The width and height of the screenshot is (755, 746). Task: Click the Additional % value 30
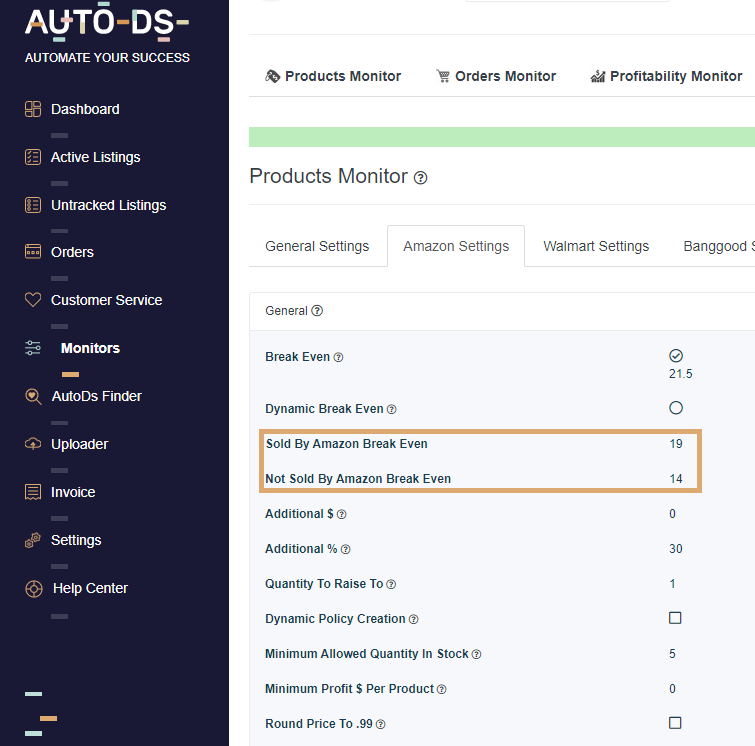[x=676, y=549]
